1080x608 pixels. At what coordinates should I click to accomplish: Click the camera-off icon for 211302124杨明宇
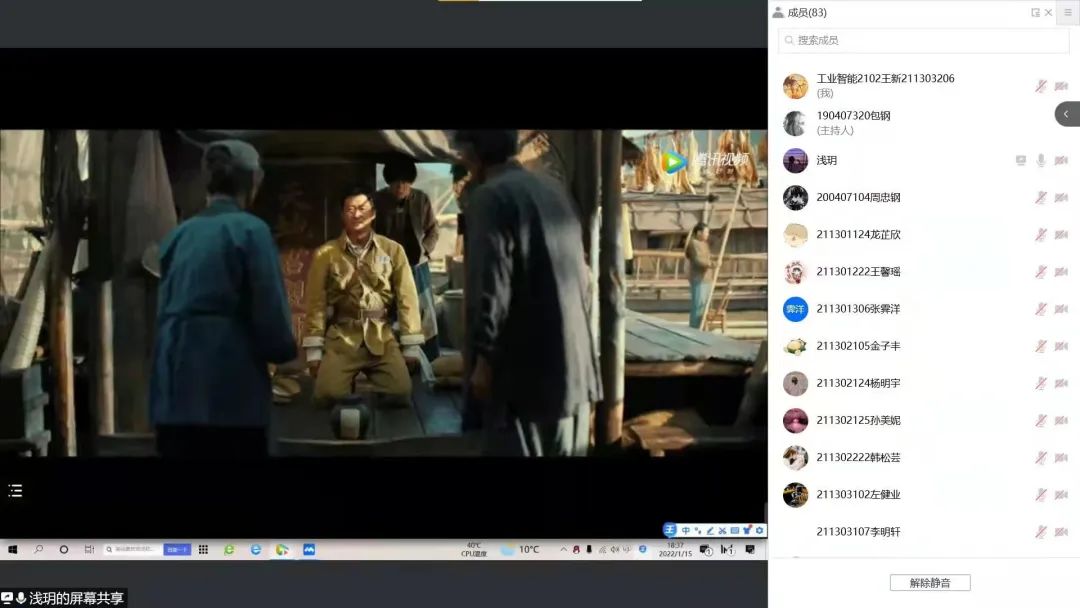pyautogui.click(x=1061, y=384)
